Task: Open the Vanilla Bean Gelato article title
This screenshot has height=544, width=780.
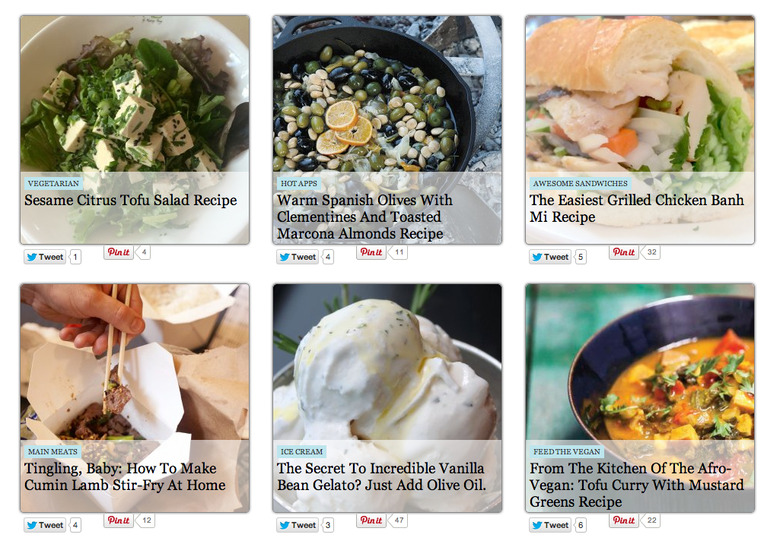Action: 381,476
